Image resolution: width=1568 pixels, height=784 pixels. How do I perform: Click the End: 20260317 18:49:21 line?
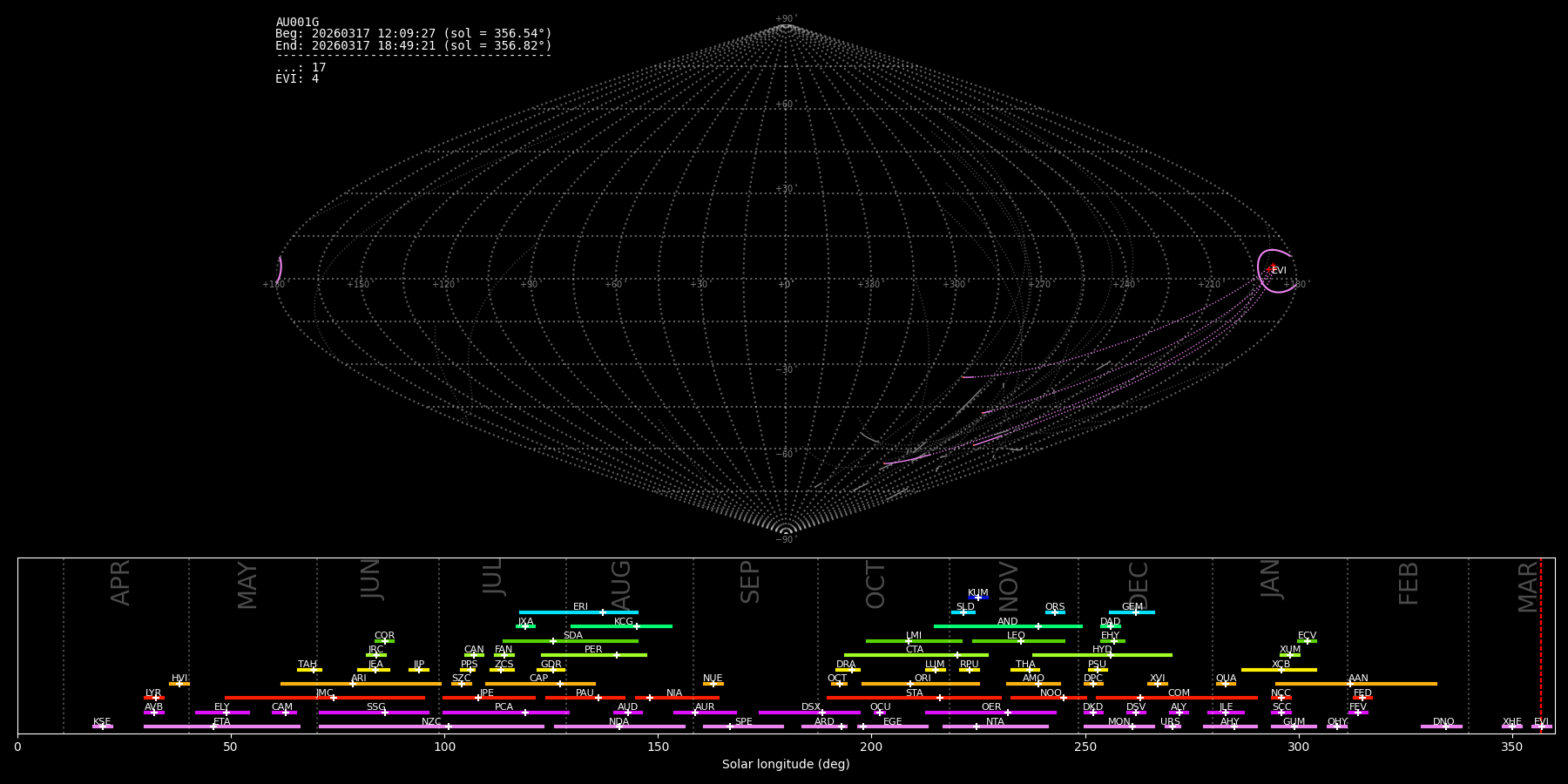pos(414,45)
